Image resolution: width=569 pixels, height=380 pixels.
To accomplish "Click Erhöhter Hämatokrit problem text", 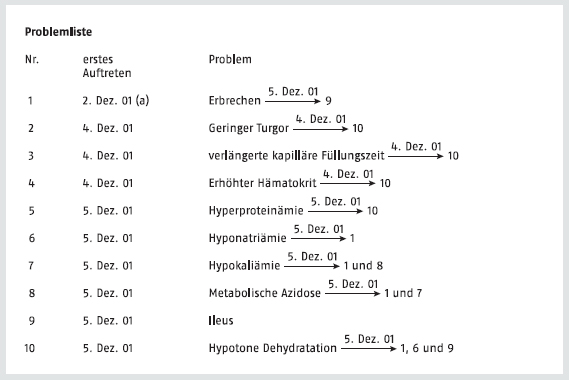I will pyautogui.click(x=262, y=183).
